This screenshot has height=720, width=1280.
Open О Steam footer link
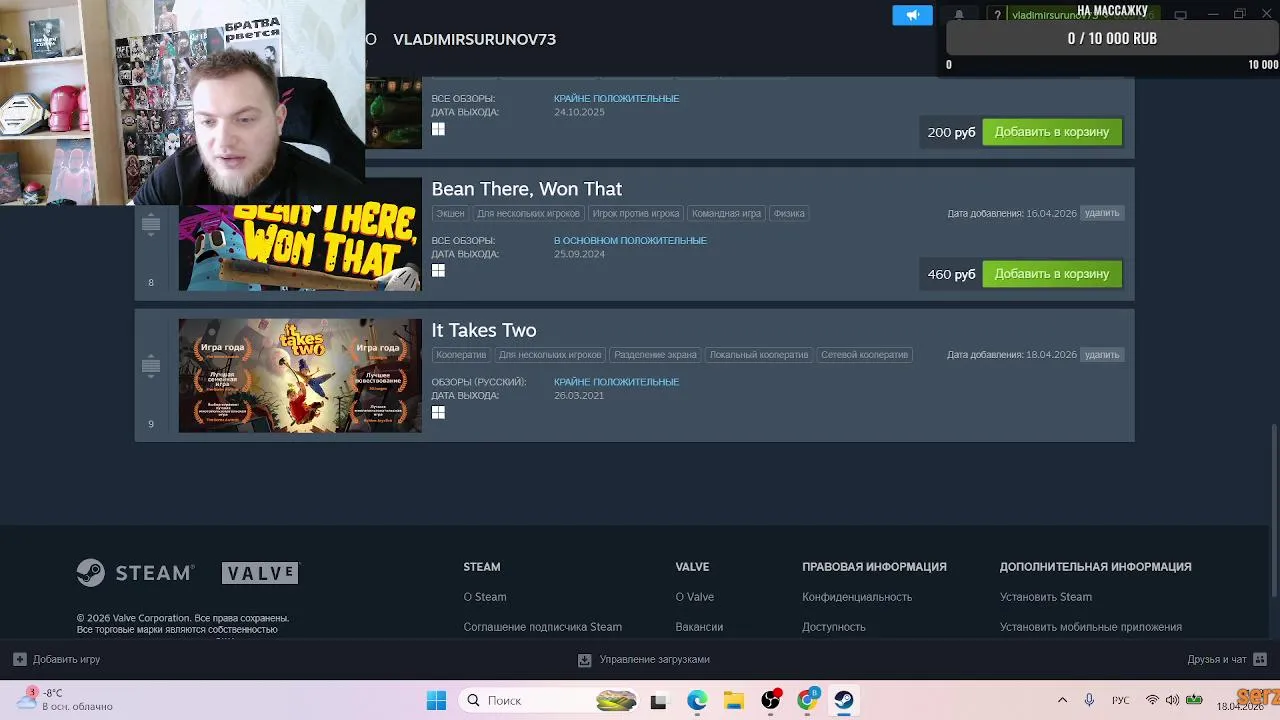(x=485, y=597)
